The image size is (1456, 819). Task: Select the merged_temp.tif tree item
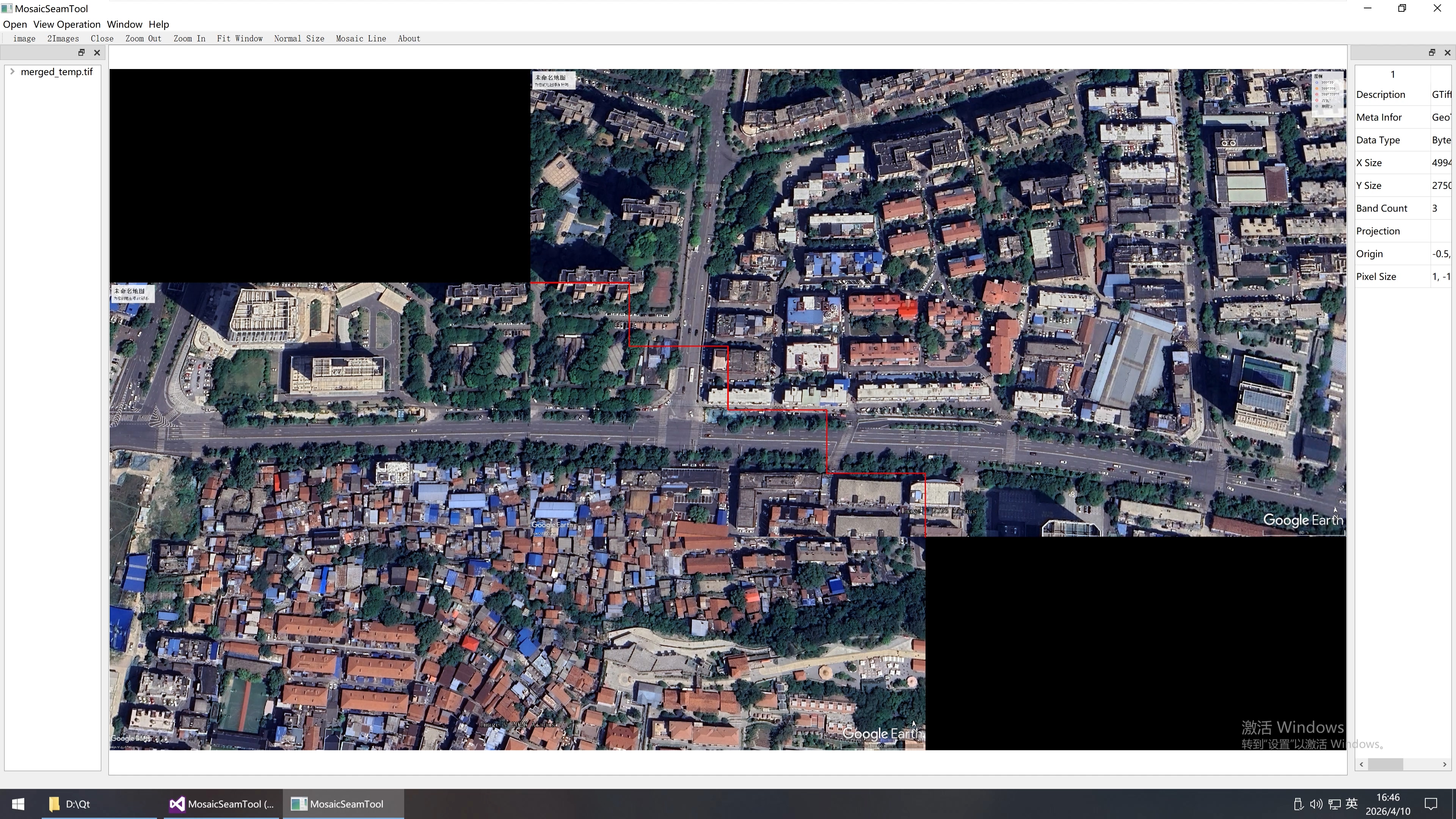tap(56, 72)
